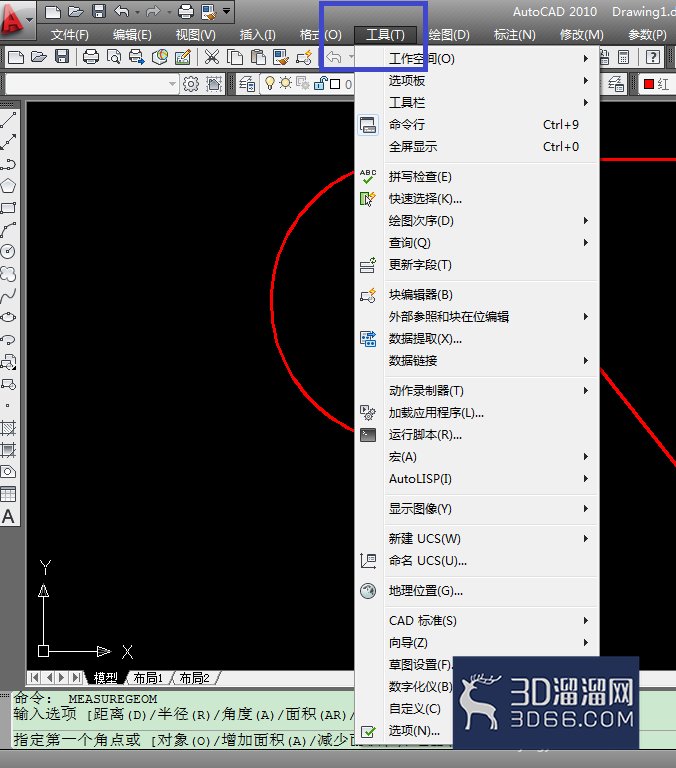The width and height of the screenshot is (676, 768).
Task: Select the Polyline tool
Action: (x=8, y=164)
